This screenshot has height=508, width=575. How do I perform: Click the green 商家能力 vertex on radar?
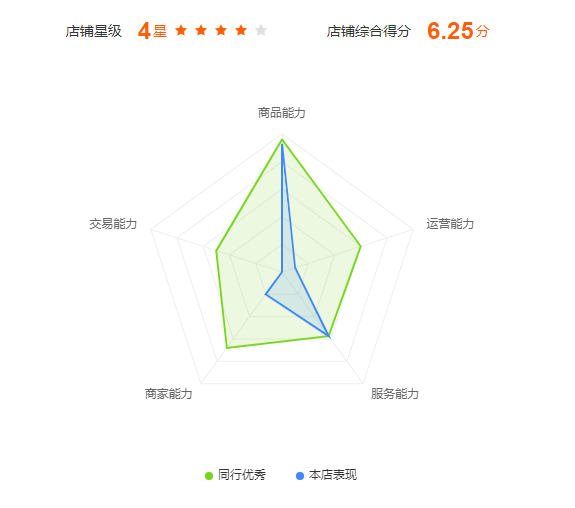[227, 348]
